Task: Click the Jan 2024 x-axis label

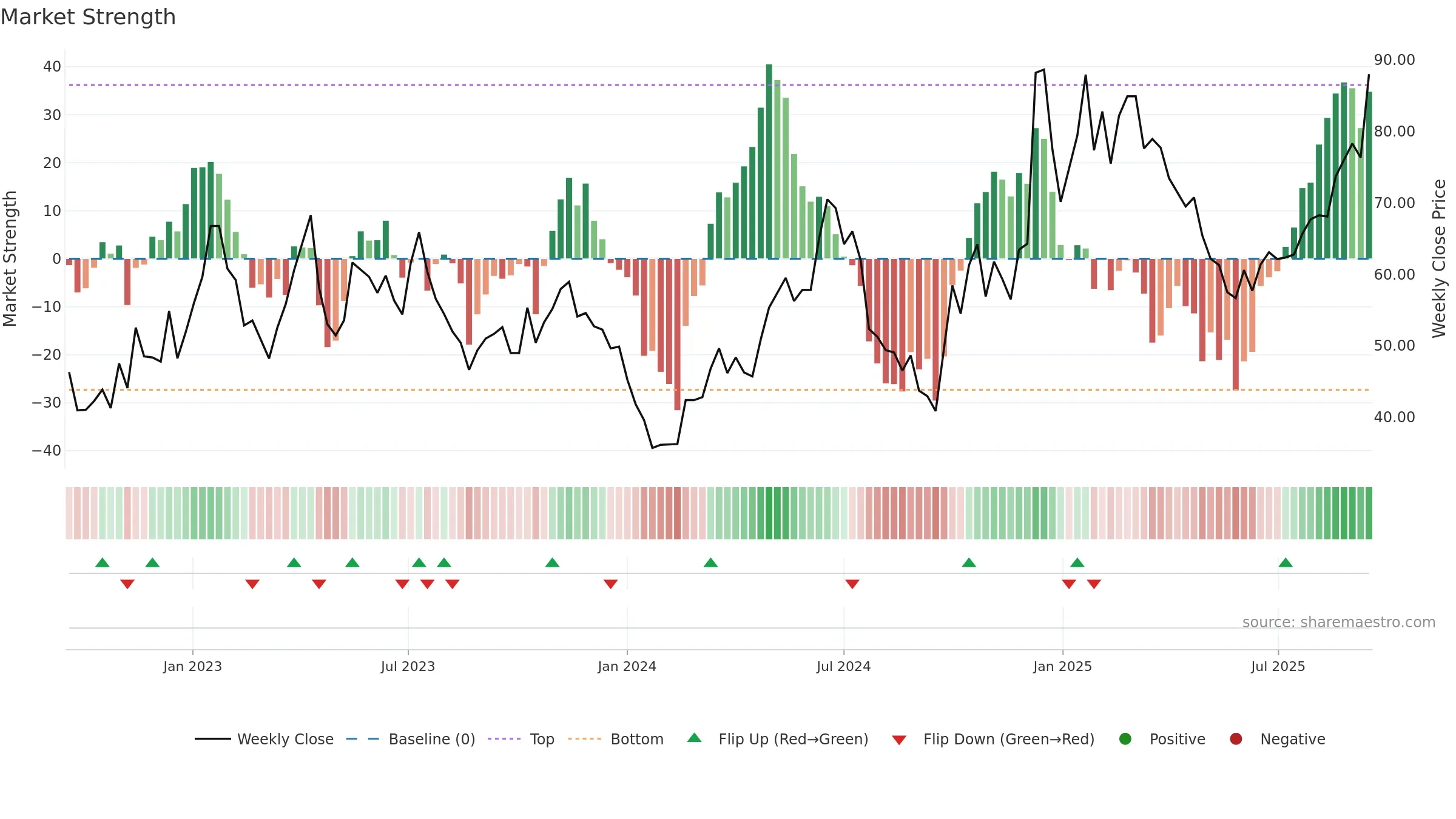Action: 627,667
